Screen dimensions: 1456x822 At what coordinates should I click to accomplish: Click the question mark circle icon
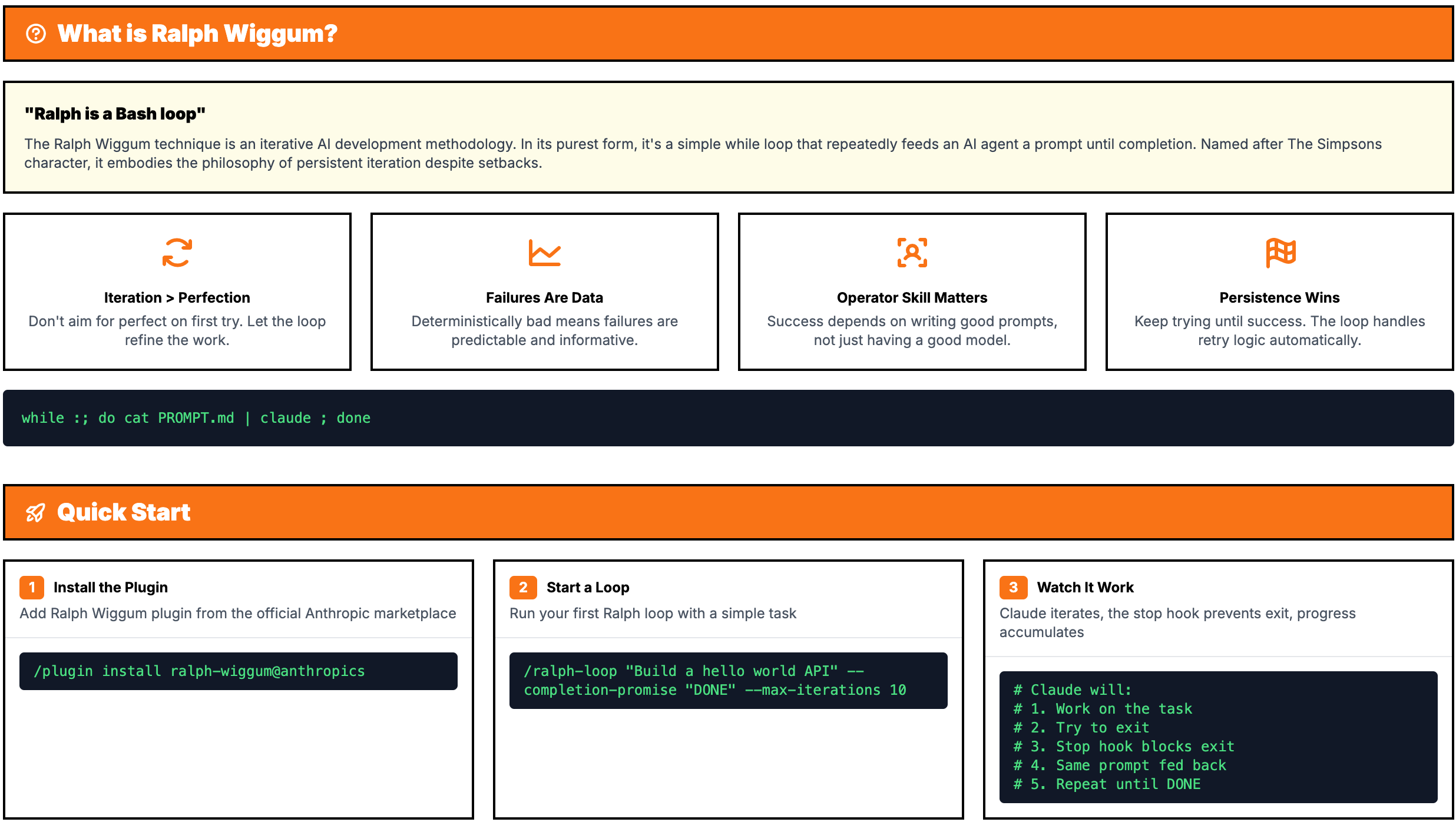point(36,34)
